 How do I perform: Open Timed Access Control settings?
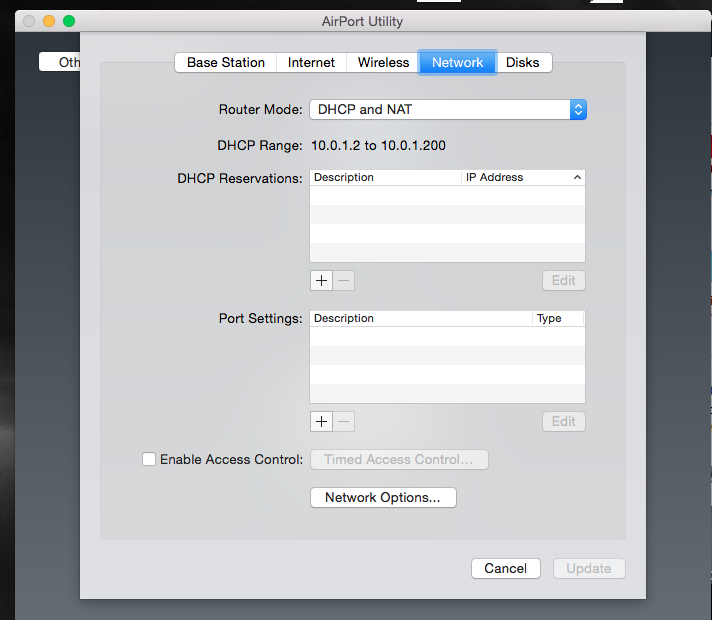click(399, 460)
